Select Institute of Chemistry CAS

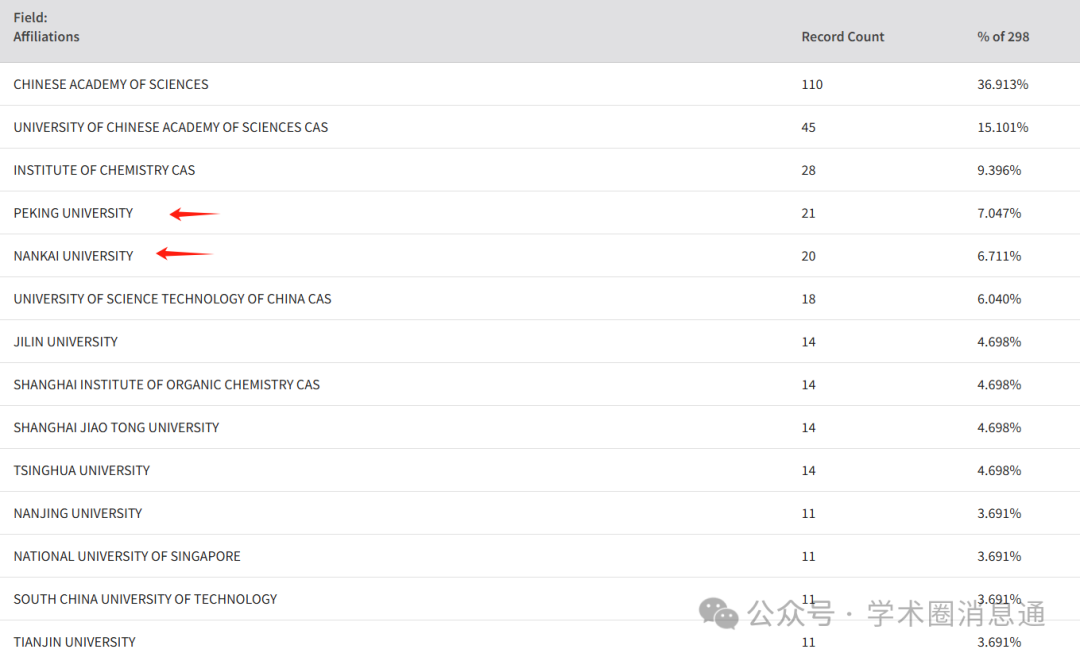(104, 171)
